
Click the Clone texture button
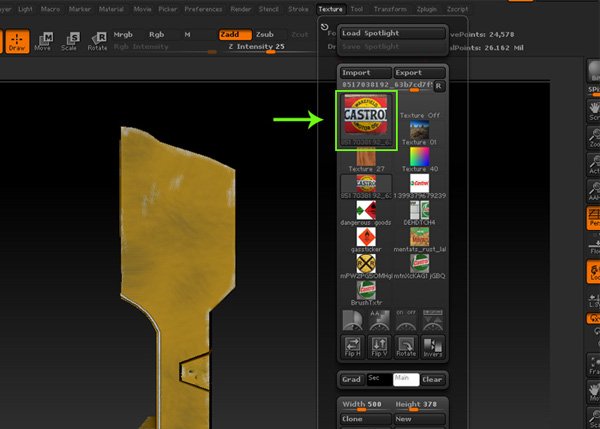click(x=366, y=419)
